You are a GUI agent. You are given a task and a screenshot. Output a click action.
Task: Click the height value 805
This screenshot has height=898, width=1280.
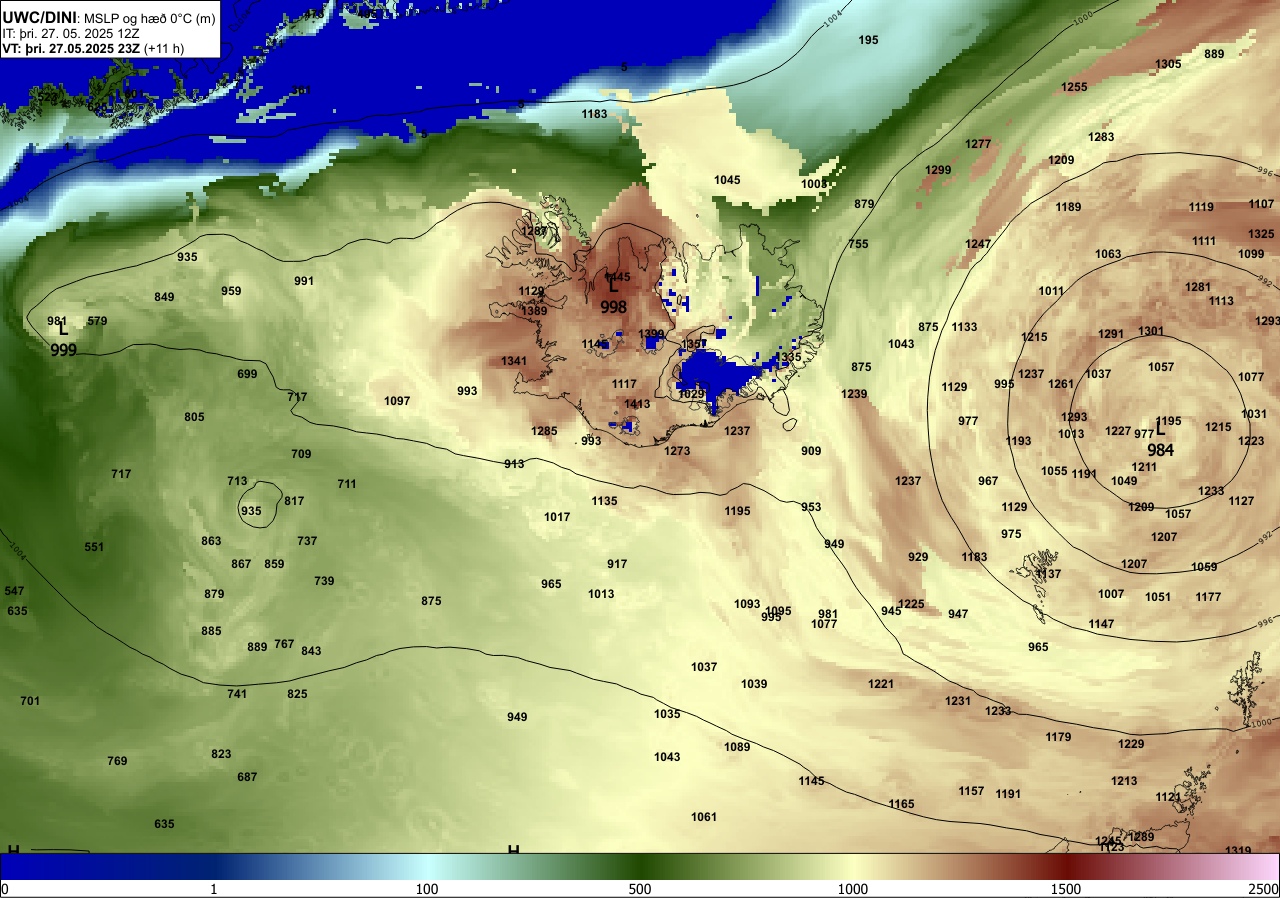point(194,417)
